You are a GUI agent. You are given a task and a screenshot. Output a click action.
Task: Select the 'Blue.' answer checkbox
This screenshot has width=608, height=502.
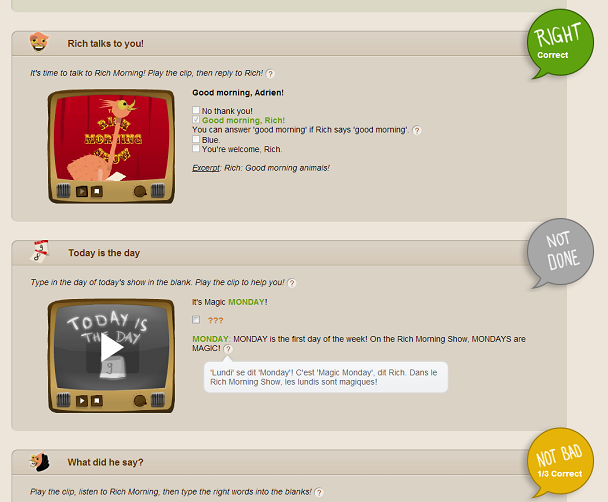coord(196,139)
